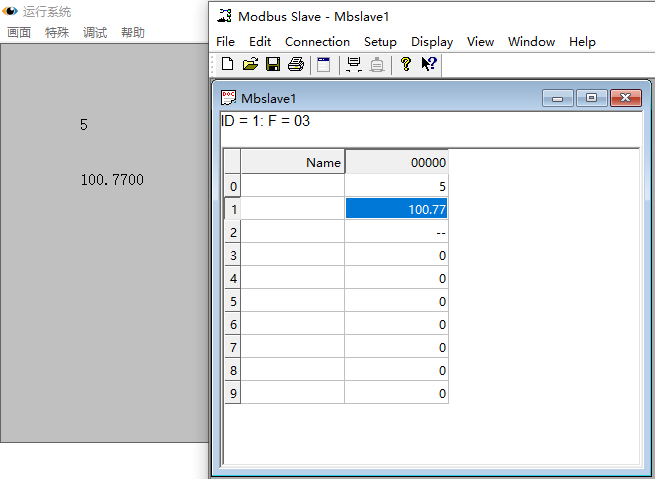Open the File menu
The height and width of the screenshot is (479, 655).
click(225, 42)
